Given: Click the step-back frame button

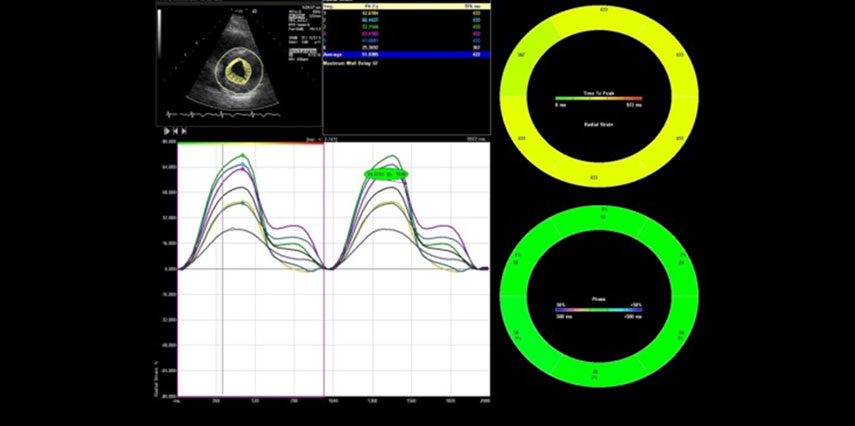Looking at the screenshot, I should [x=176, y=131].
